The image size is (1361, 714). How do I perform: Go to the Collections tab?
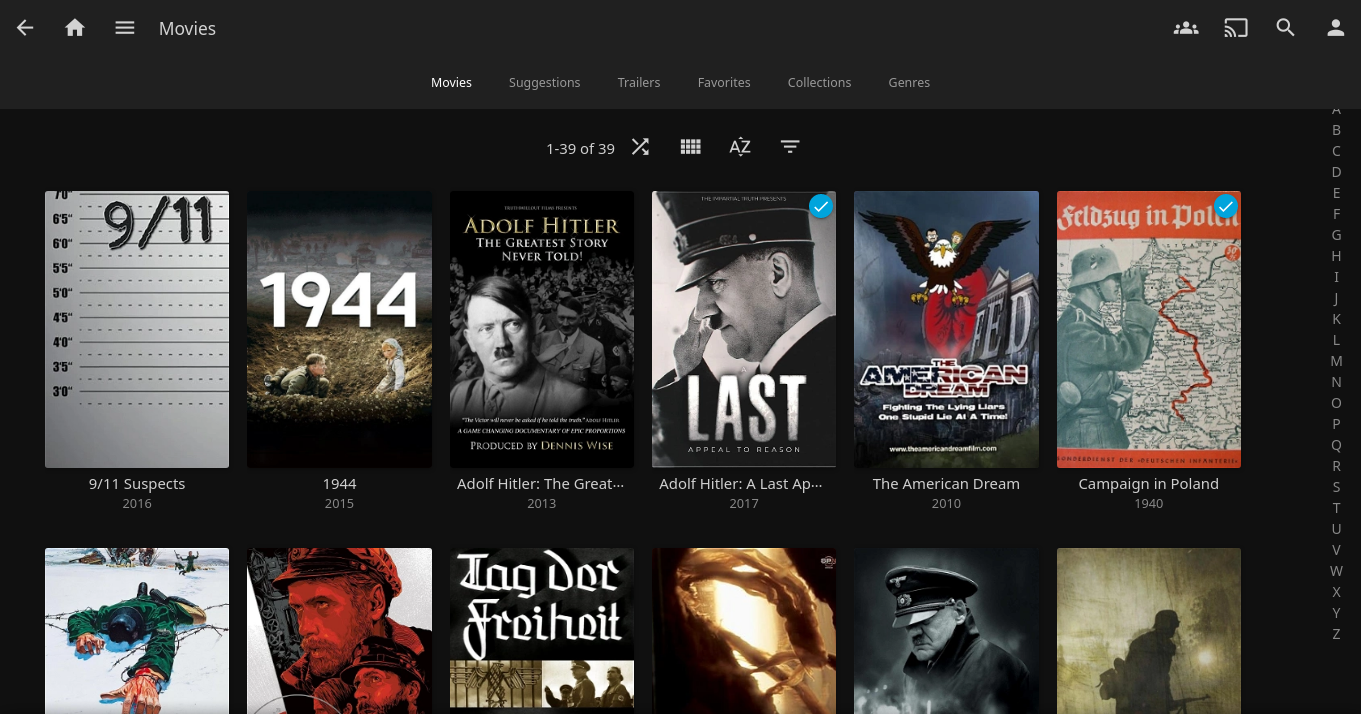[819, 82]
